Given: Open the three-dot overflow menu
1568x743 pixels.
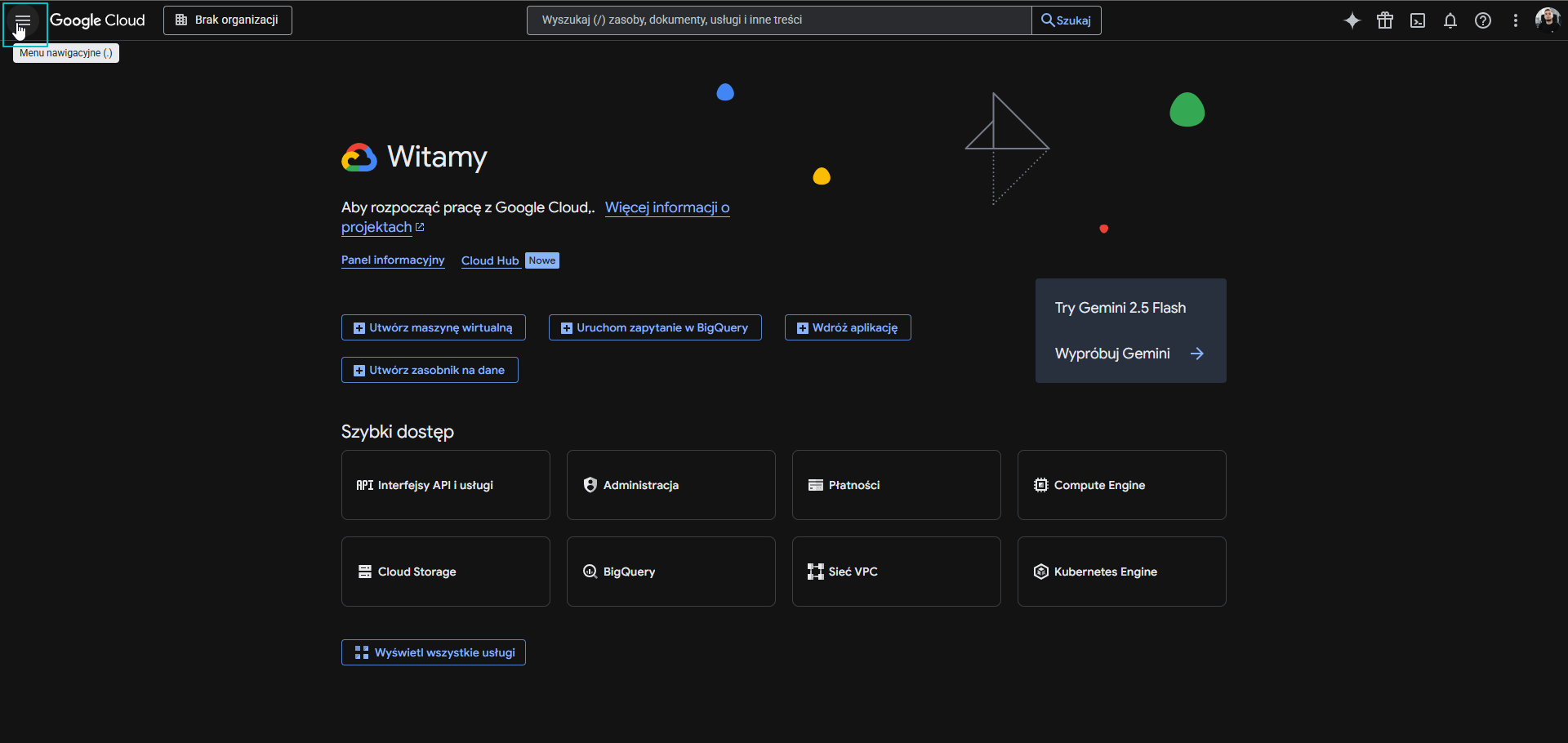Looking at the screenshot, I should [x=1516, y=20].
